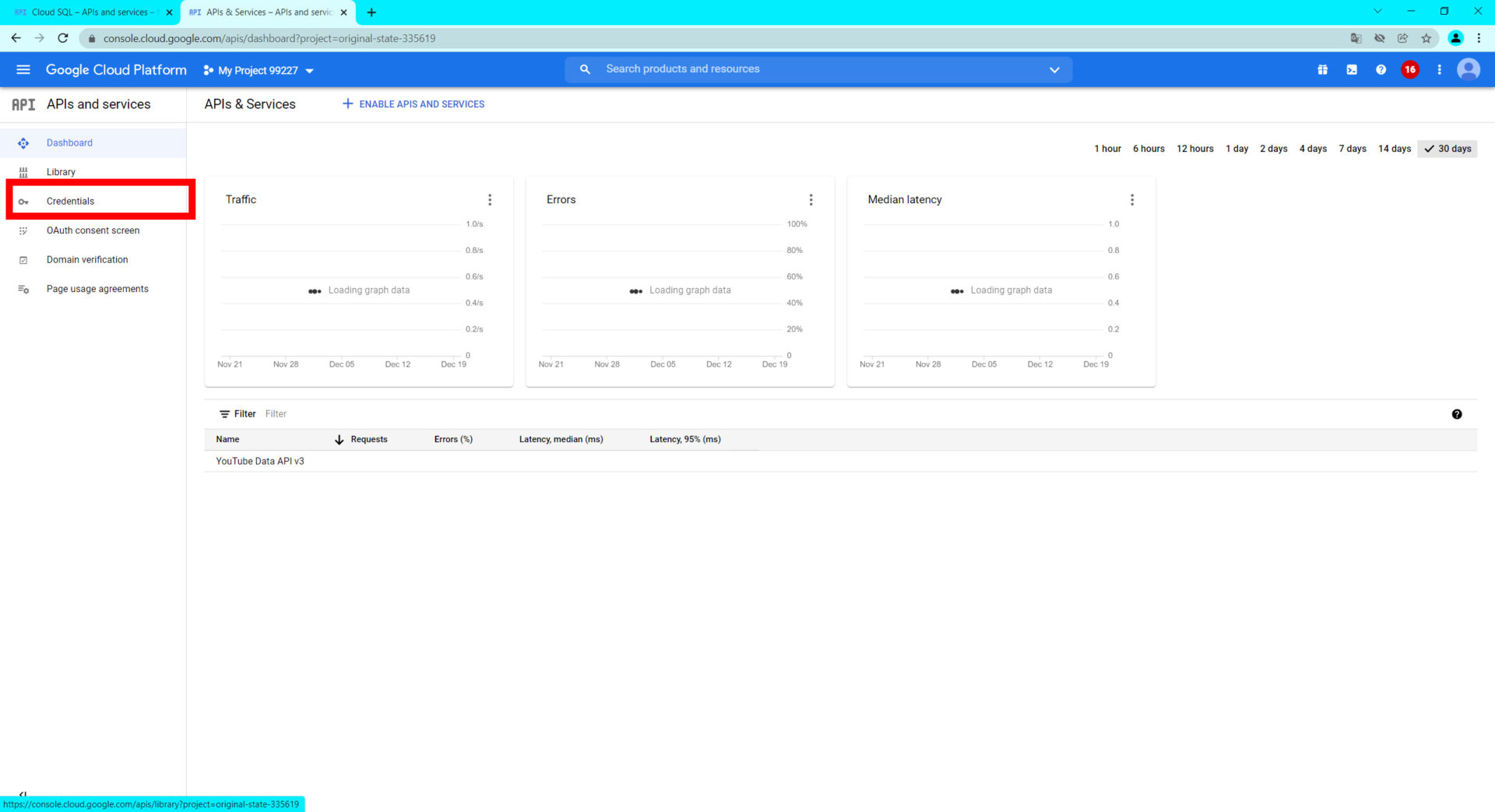Select the 14 days time range
This screenshot has width=1495, height=812.
(x=1394, y=149)
